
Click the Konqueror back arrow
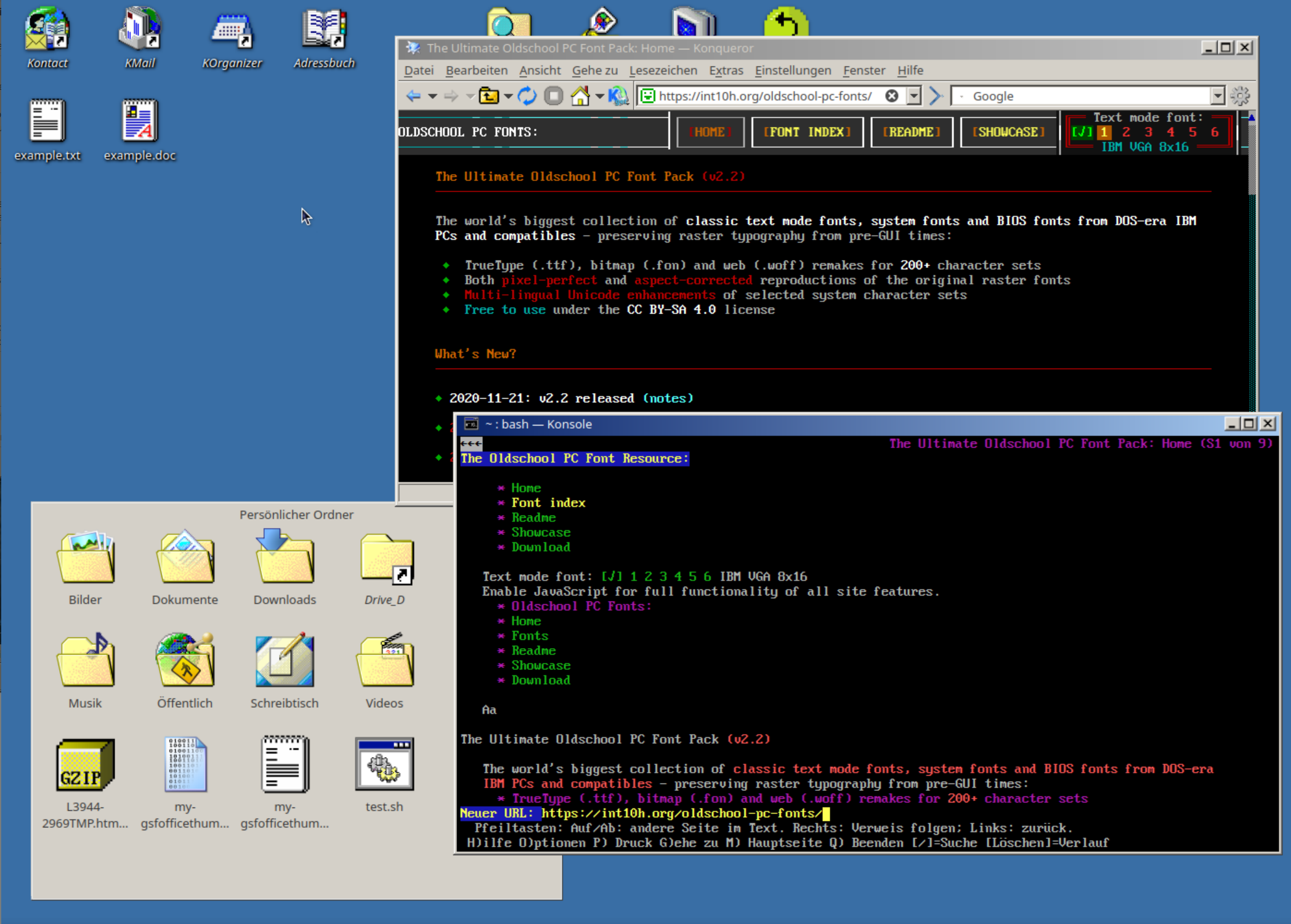[x=414, y=96]
